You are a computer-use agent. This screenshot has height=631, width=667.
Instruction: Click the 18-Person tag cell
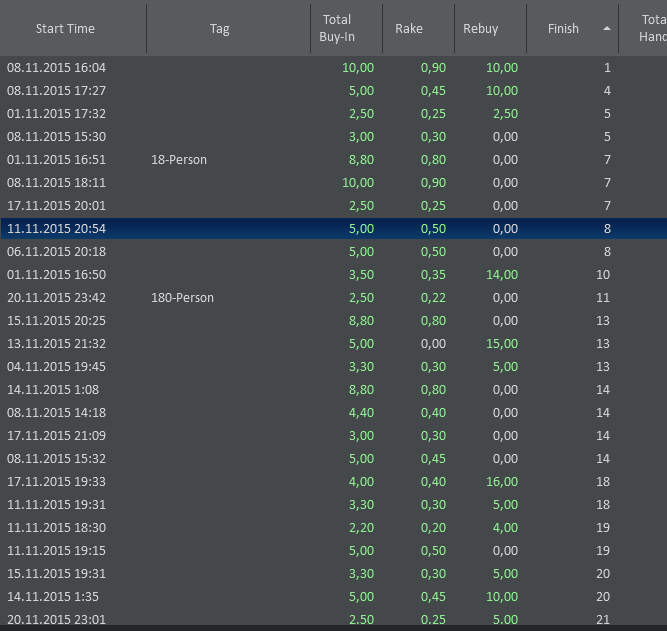click(x=179, y=160)
